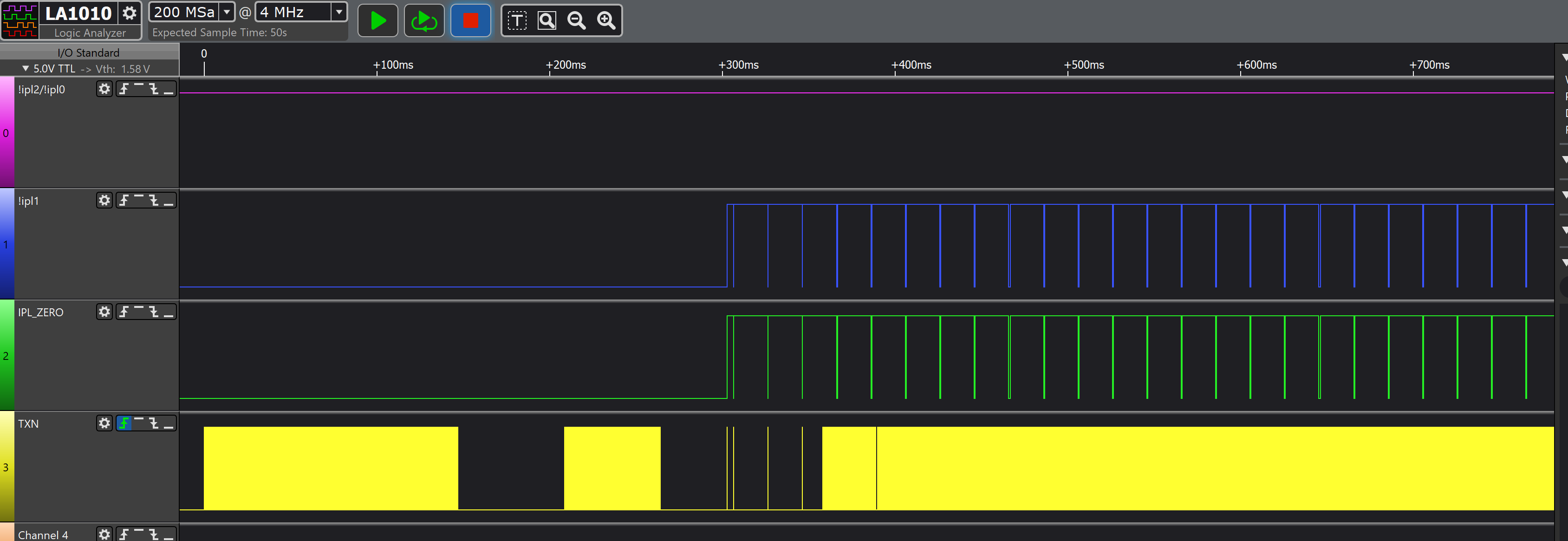This screenshot has height=541, width=1568.
Task: Select the IPL_ZERO channel label
Action: (x=41, y=312)
